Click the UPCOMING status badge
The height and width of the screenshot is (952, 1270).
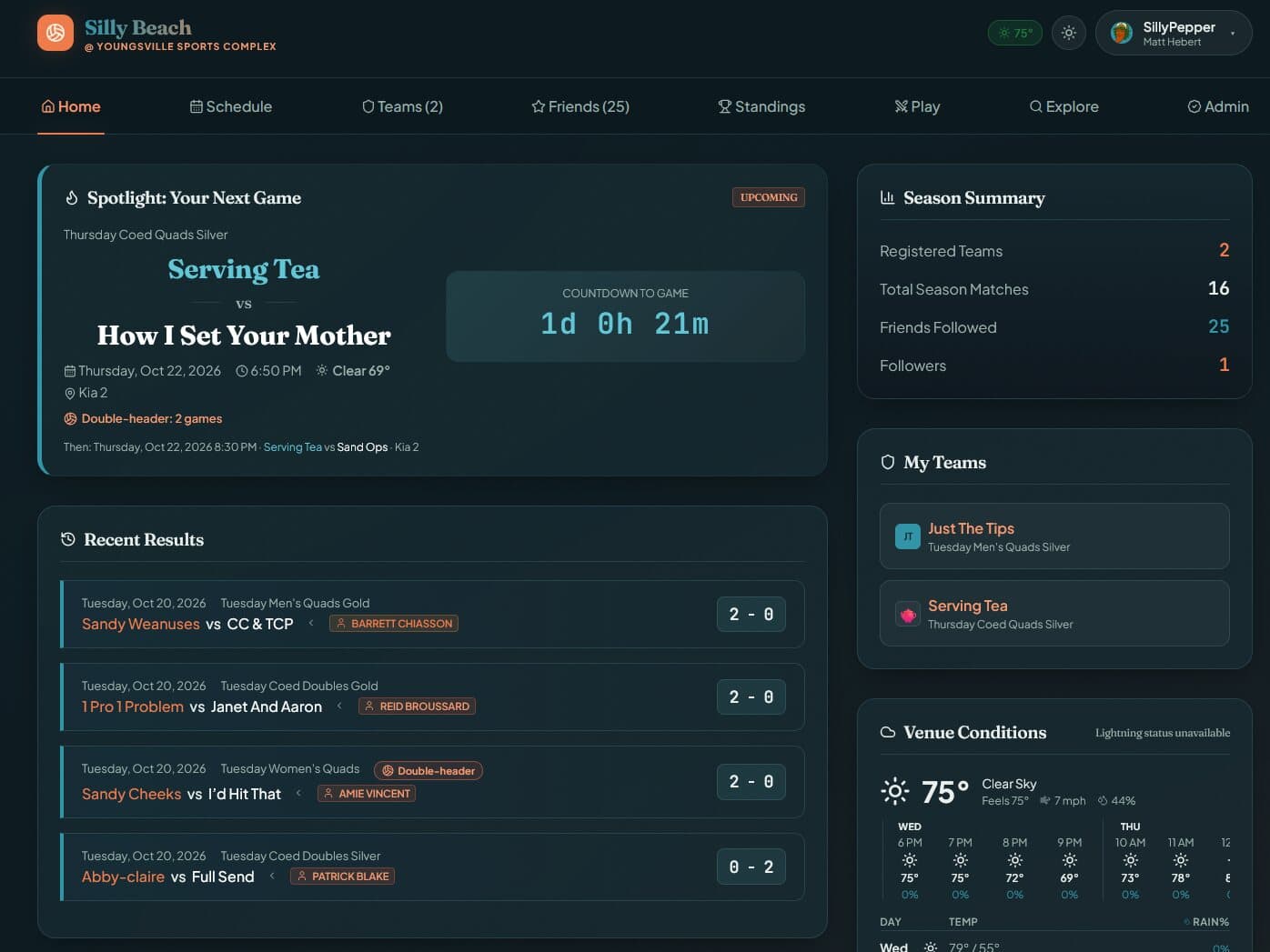(769, 197)
